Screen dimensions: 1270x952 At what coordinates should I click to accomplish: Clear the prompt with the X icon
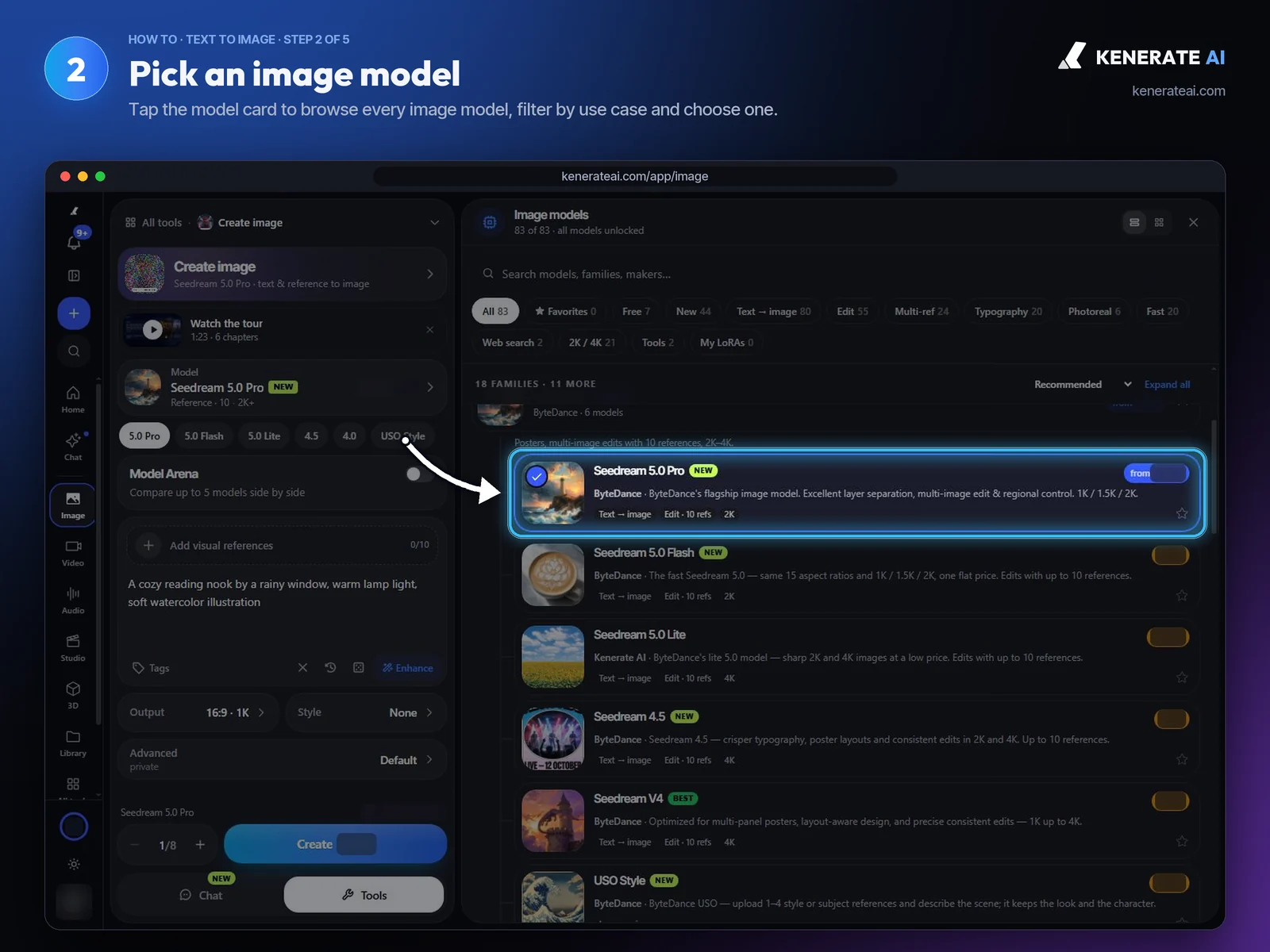[302, 668]
